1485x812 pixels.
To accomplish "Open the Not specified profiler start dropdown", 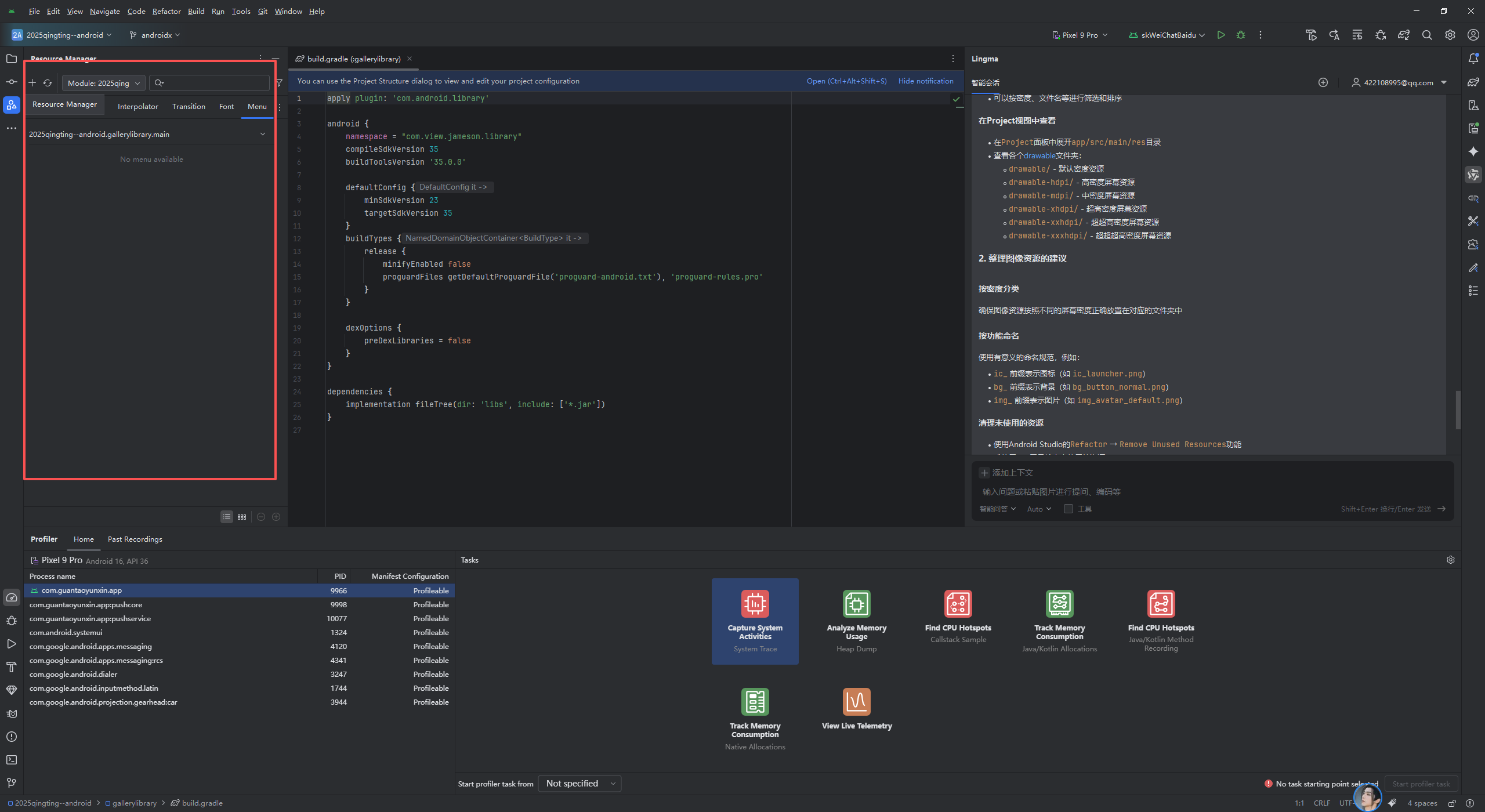I will pos(579,784).
